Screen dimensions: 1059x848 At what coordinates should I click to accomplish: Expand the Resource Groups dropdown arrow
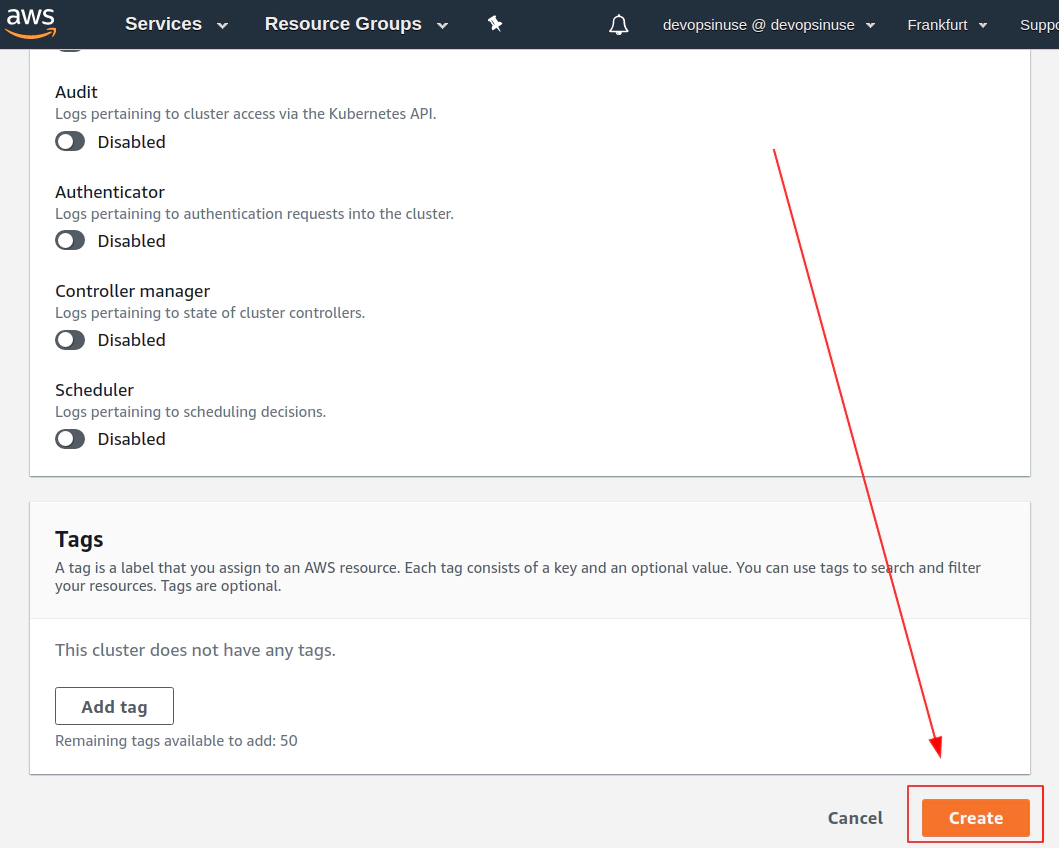[x=442, y=26]
